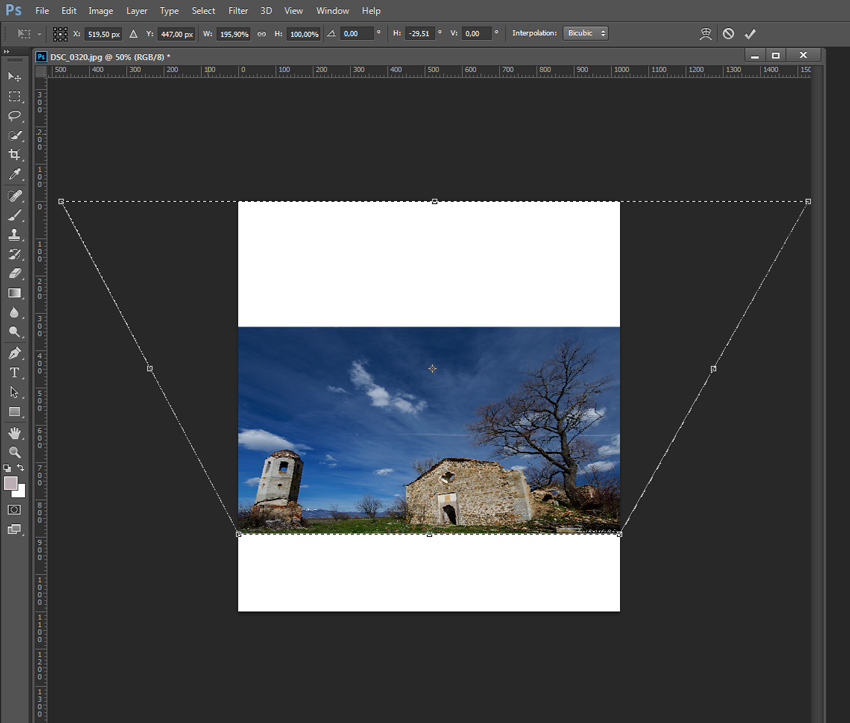Screen dimensions: 850x723
Task: Toggle maintain aspect ratio link icon
Action: (262, 34)
